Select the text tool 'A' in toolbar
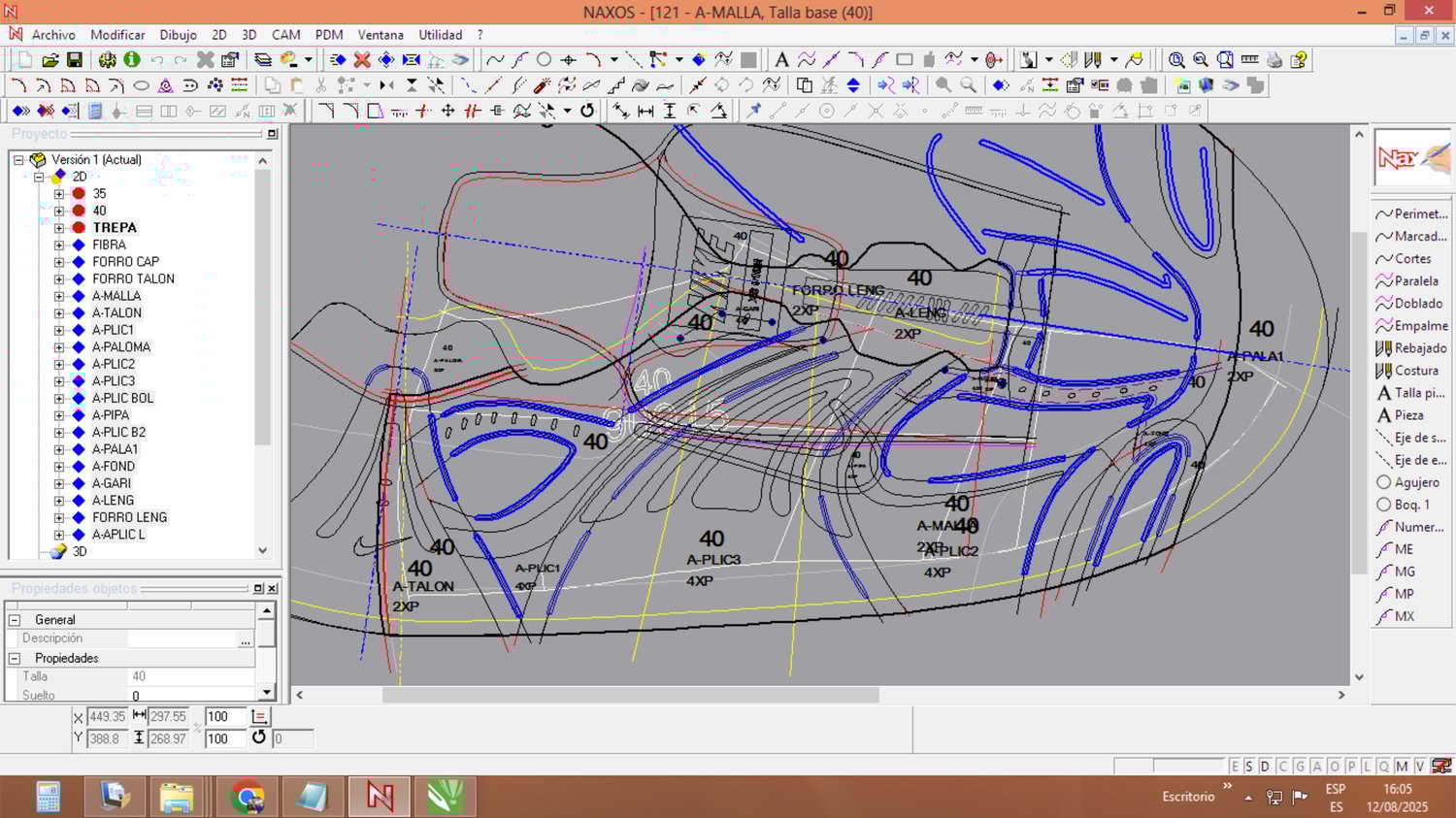Image resolution: width=1456 pixels, height=818 pixels. coord(781,60)
